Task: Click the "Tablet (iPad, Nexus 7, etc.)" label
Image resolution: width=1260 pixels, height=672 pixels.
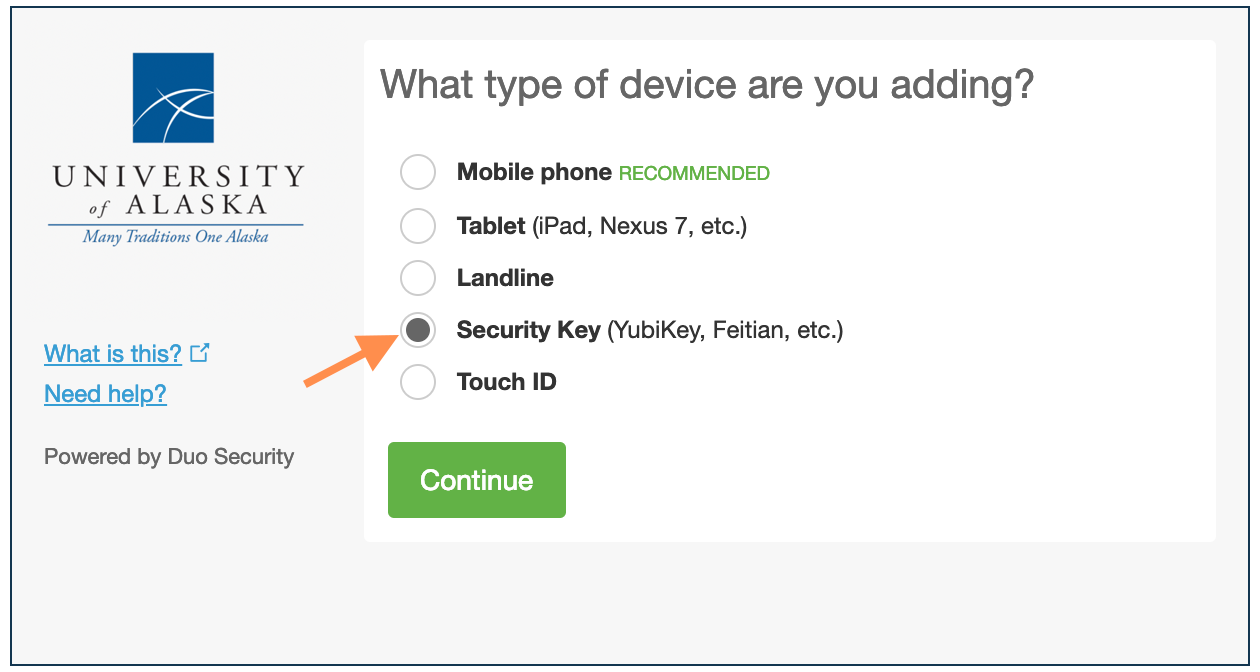Action: (x=602, y=226)
